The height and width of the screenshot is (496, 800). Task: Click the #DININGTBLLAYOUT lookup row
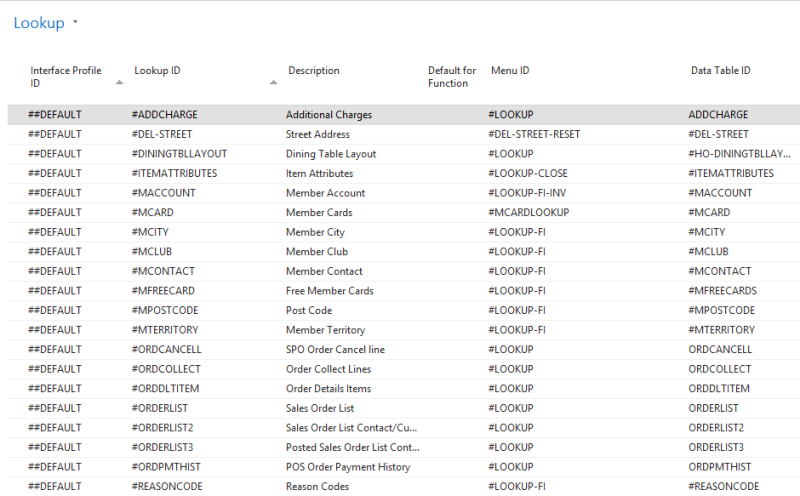click(x=179, y=154)
